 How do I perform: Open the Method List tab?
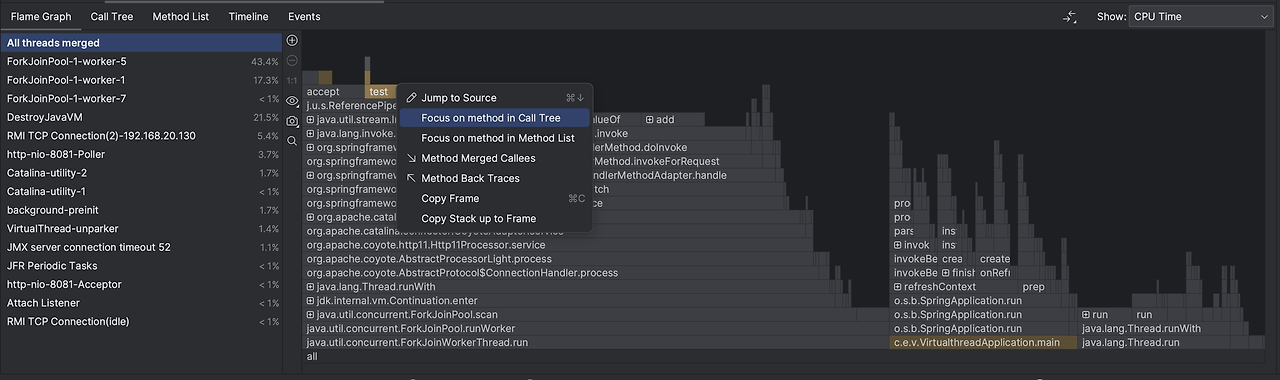[x=181, y=17]
